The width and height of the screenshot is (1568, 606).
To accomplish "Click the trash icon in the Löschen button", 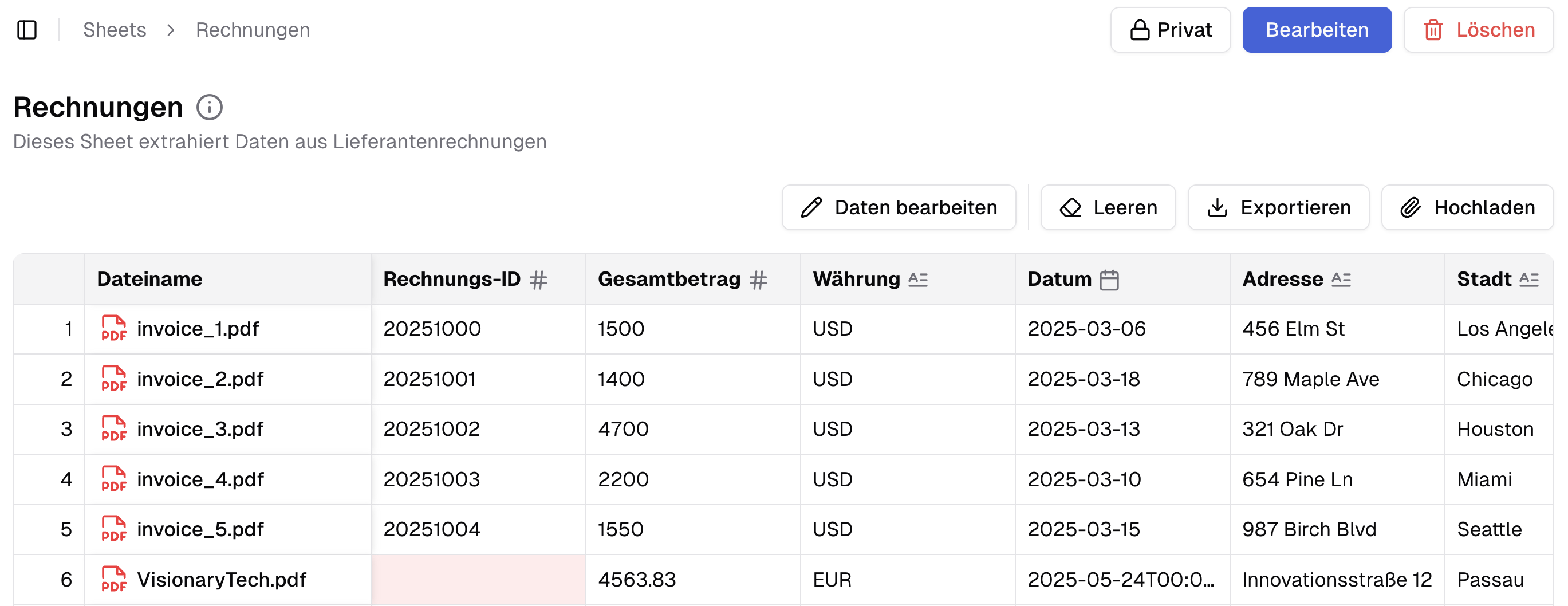I will (x=1435, y=29).
